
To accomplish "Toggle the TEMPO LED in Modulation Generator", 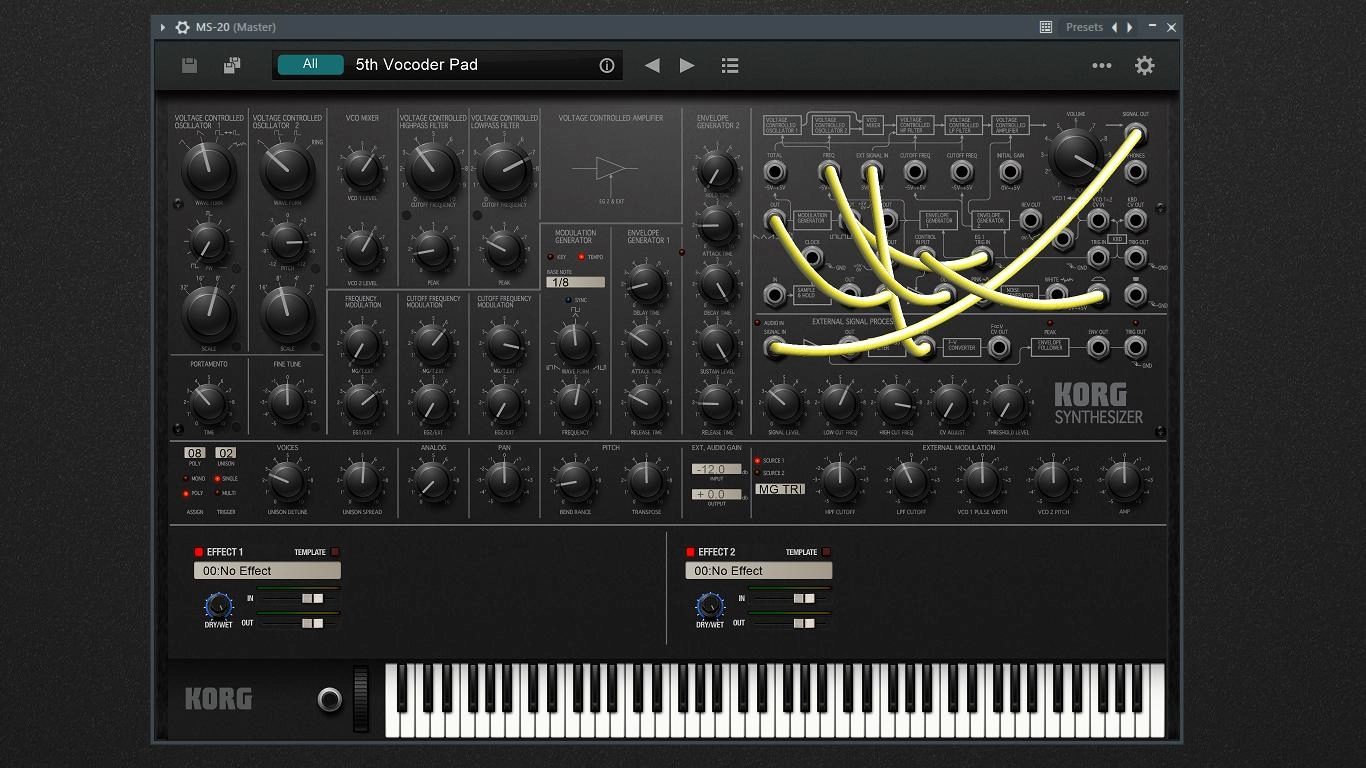I will click(581, 257).
